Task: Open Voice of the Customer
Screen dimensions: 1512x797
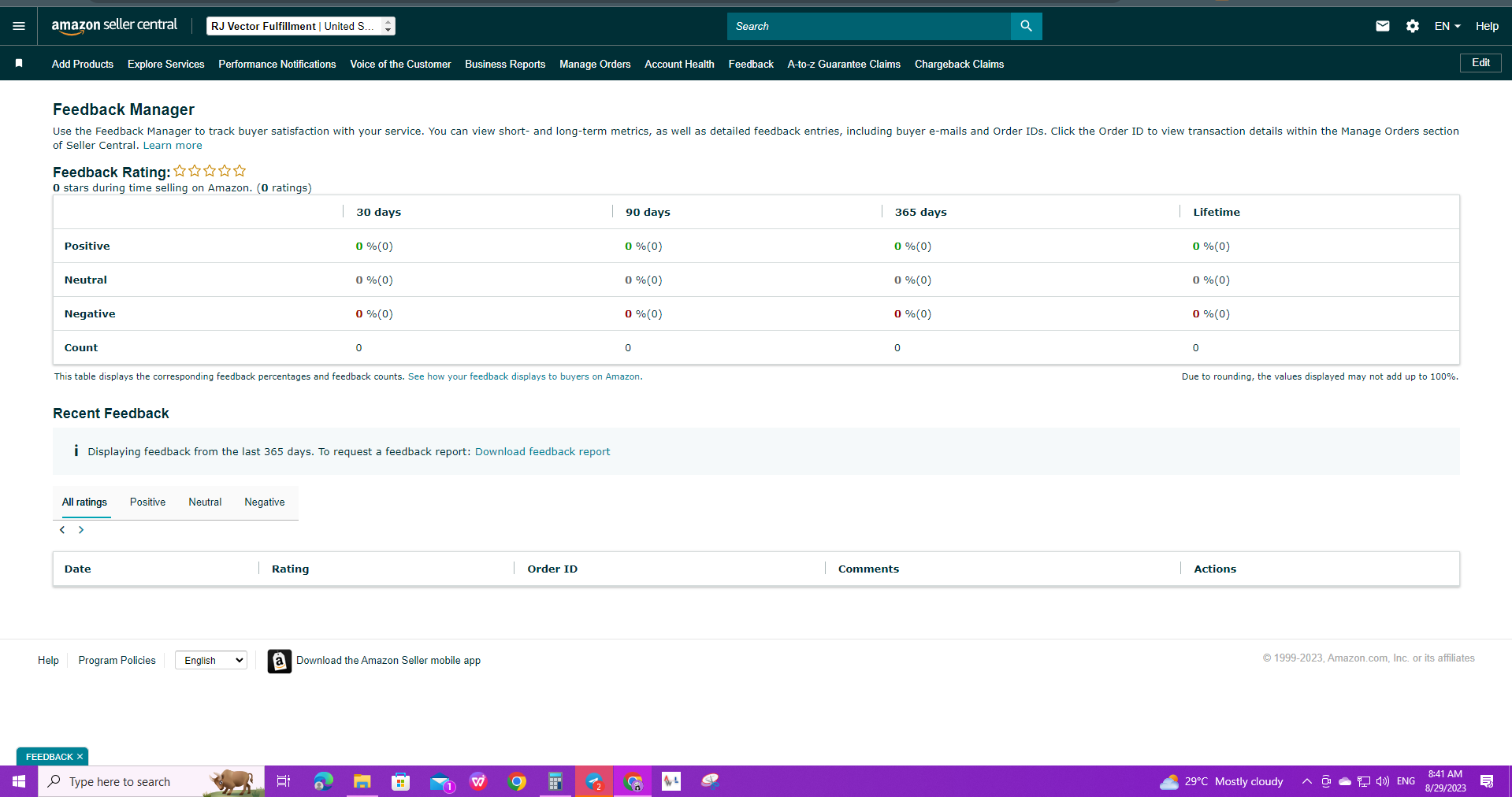Action: [400, 64]
